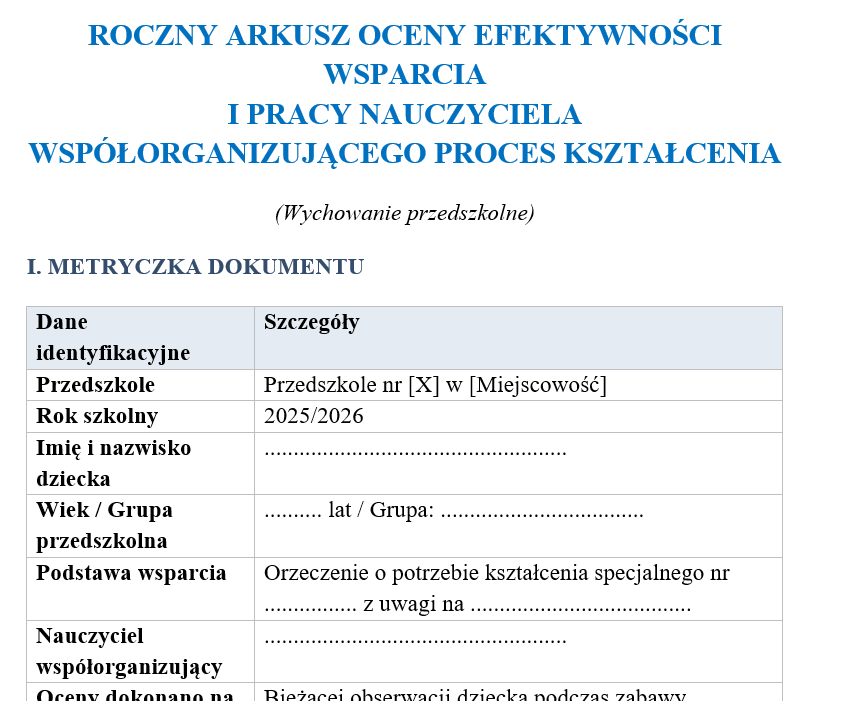Click the text 'z uwagi na'
This screenshot has width=841, height=701.
click(414, 604)
